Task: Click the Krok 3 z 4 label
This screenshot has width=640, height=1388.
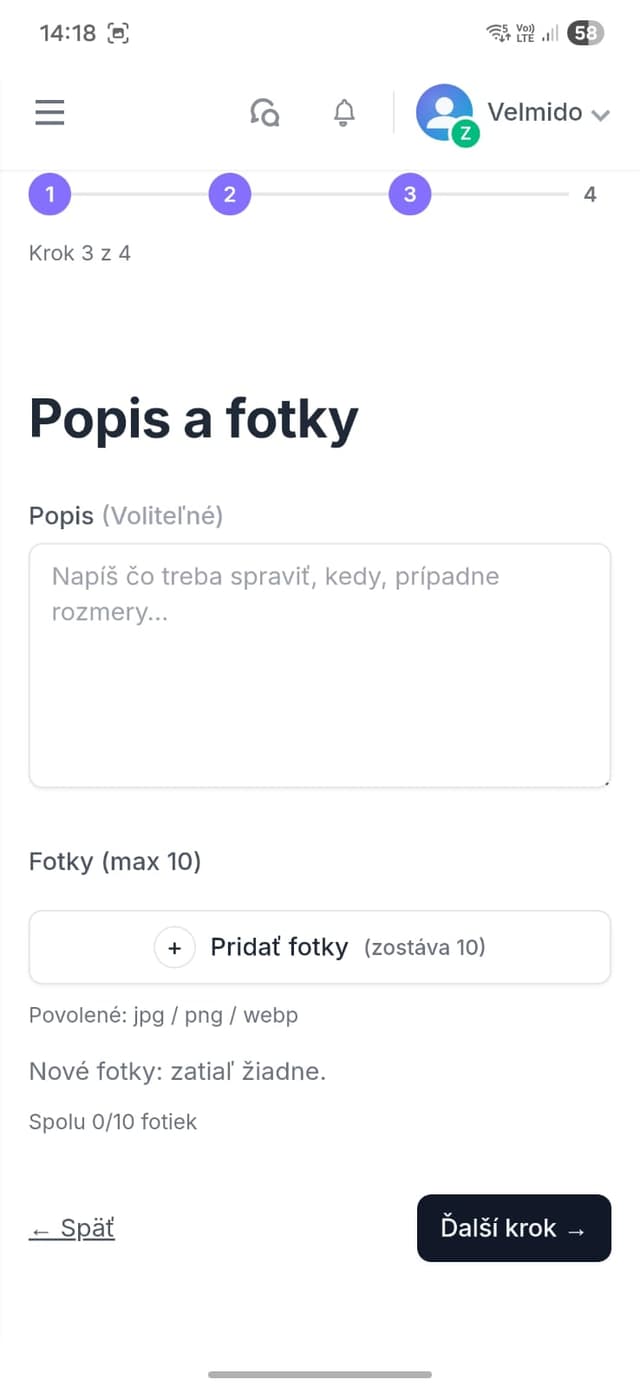Action: point(80,253)
